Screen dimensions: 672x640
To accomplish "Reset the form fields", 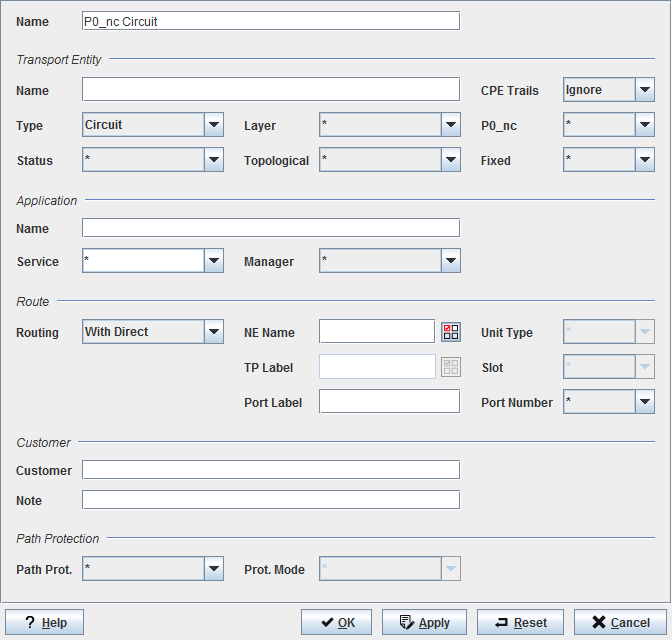I will [x=520, y=622].
